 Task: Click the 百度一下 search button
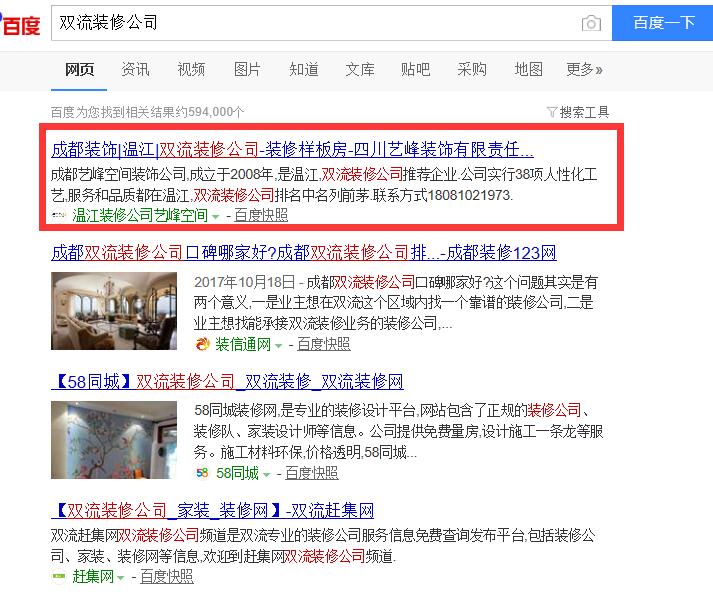[663, 23]
